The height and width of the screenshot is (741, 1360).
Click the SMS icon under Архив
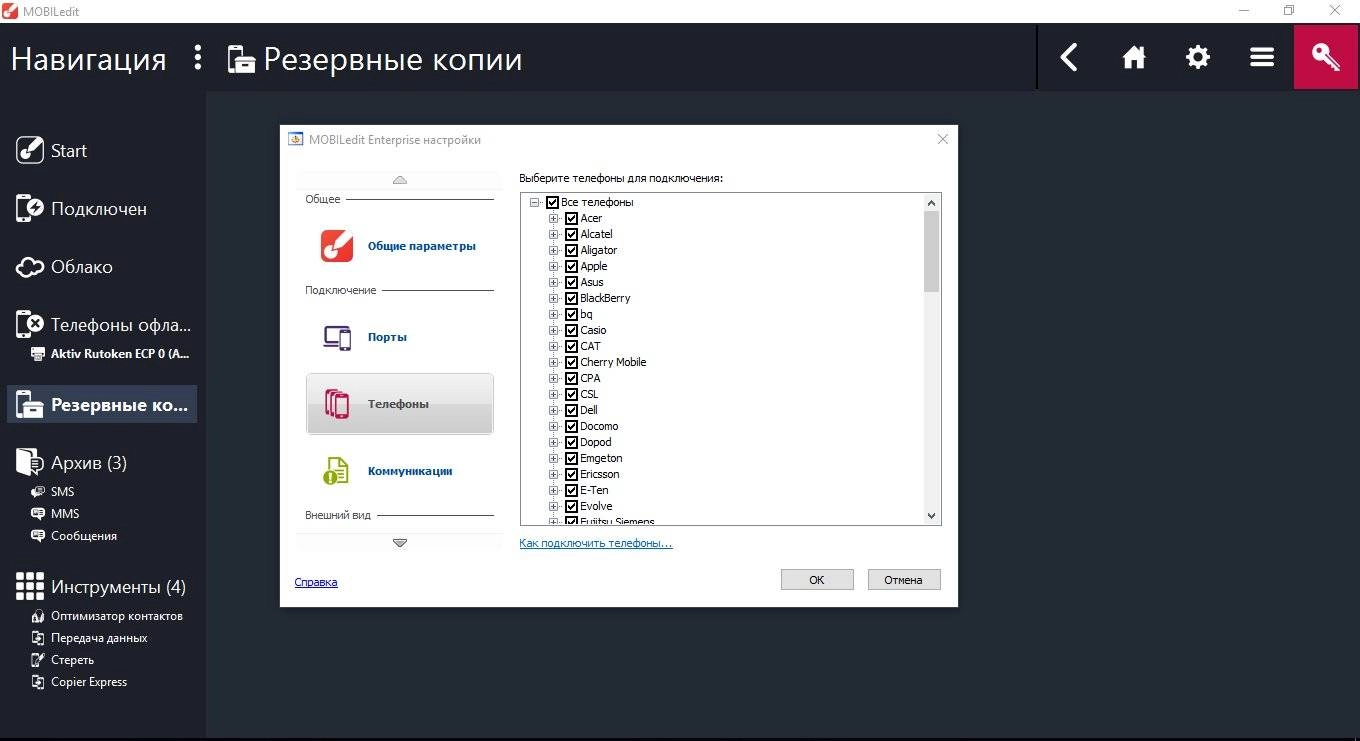(x=38, y=491)
